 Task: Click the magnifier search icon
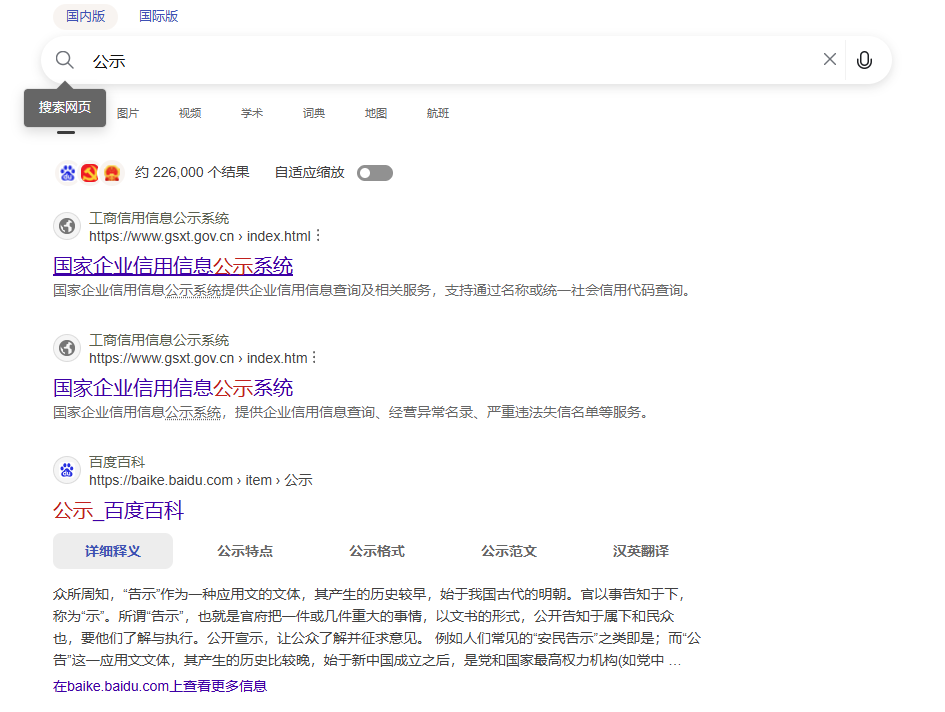click(64, 60)
